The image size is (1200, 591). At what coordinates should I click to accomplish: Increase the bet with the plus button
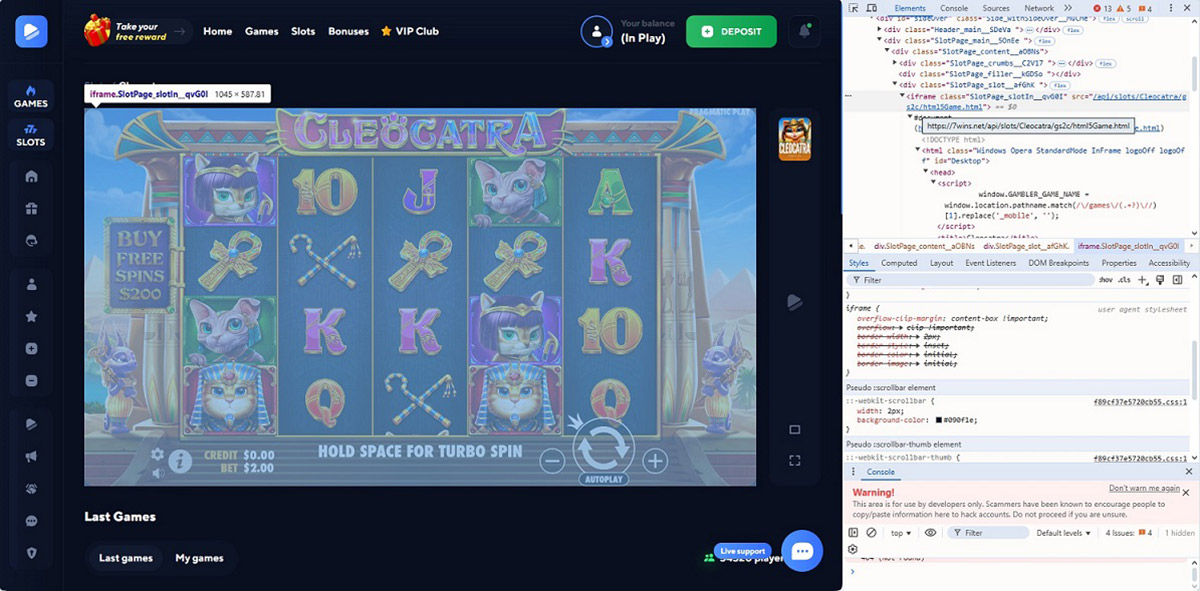click(655, 461)
